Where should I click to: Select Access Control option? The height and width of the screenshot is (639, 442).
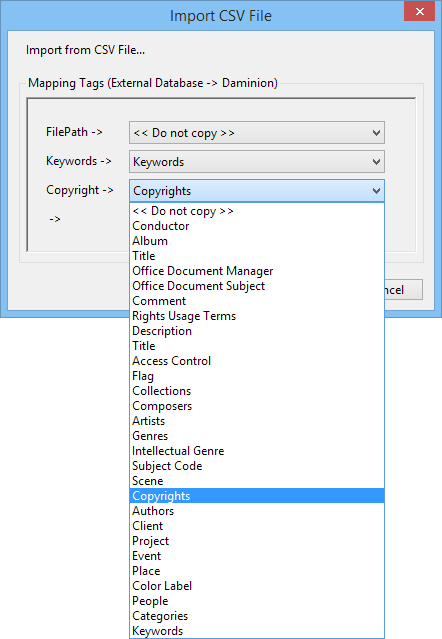coord(257,361)
